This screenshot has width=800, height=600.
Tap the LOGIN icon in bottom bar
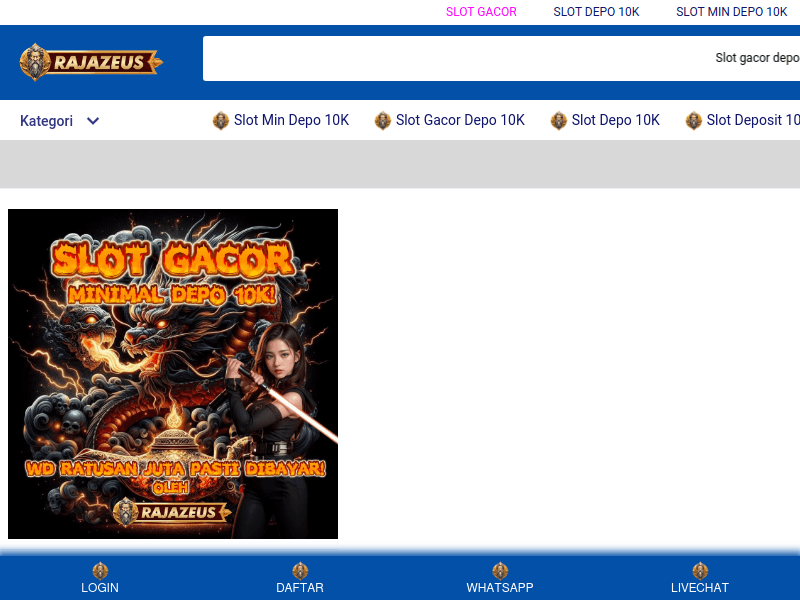coord(100,571)
